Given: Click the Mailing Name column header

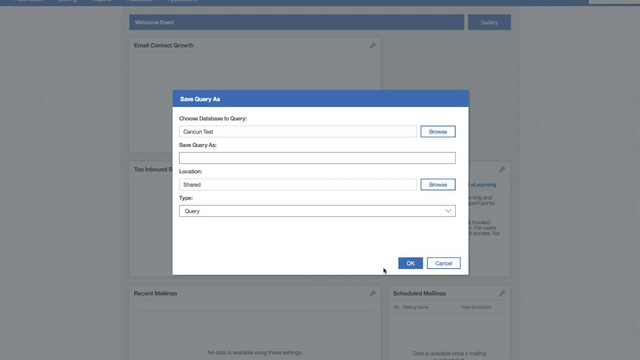Looking at the screenshot, I should pyautogui.click(x=416, y=307).
